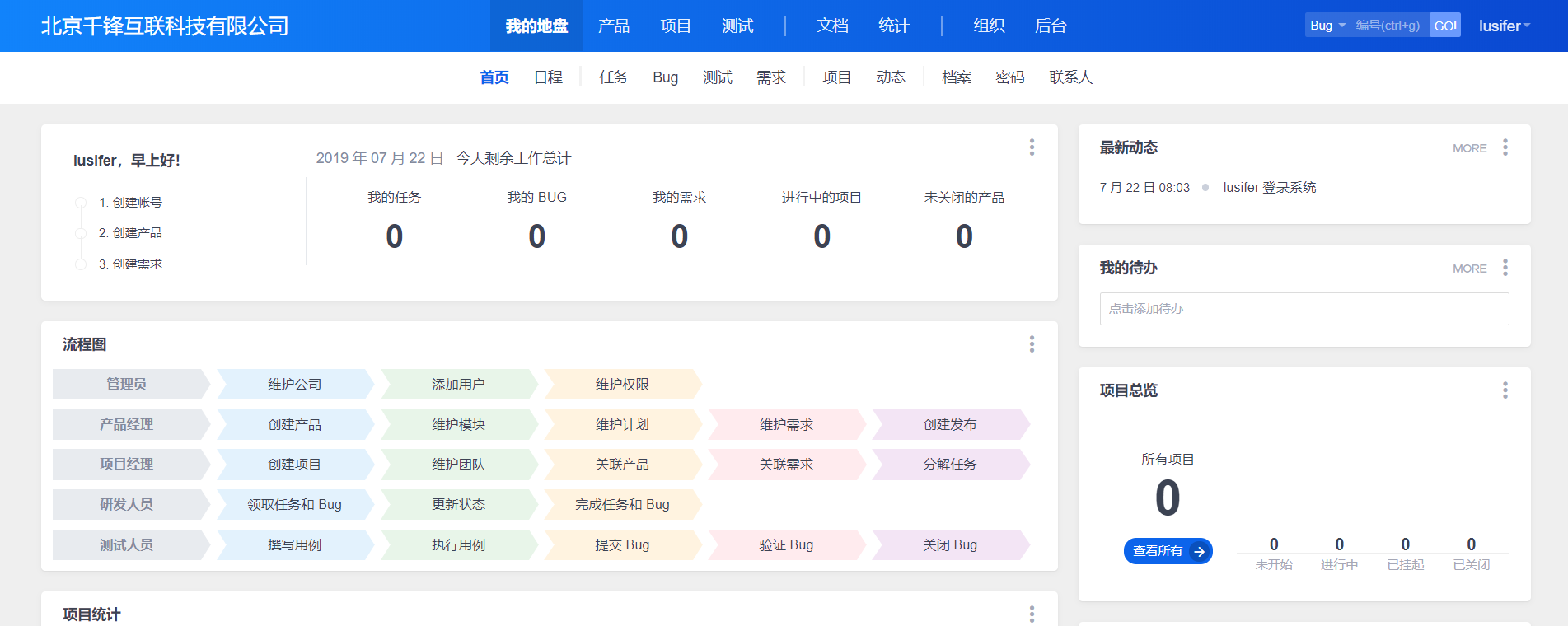
Task: Click the 维护需求 pink flowchart step
Action: click(x=786, y=424)
